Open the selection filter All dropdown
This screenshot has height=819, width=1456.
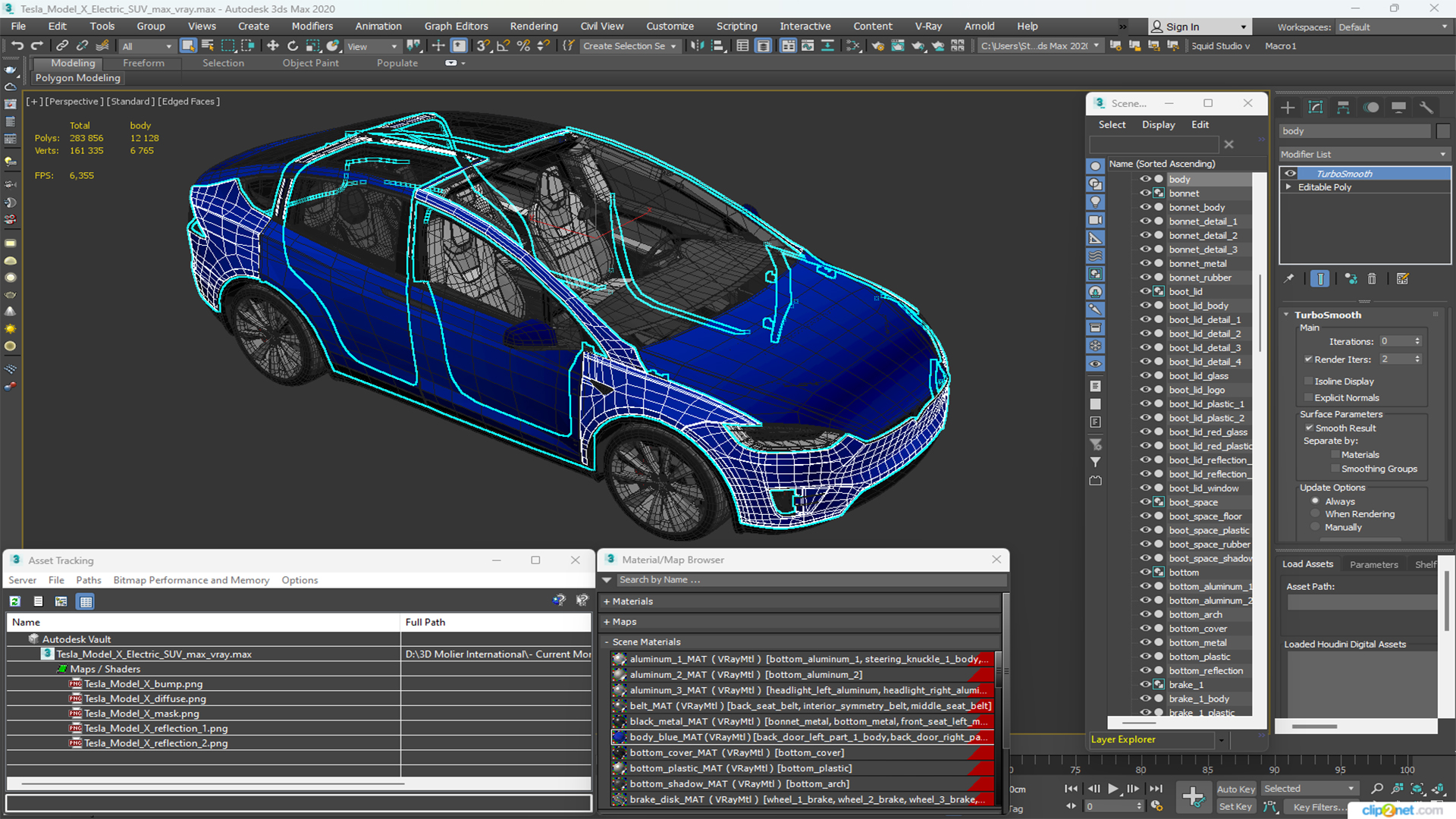(148, 46)
